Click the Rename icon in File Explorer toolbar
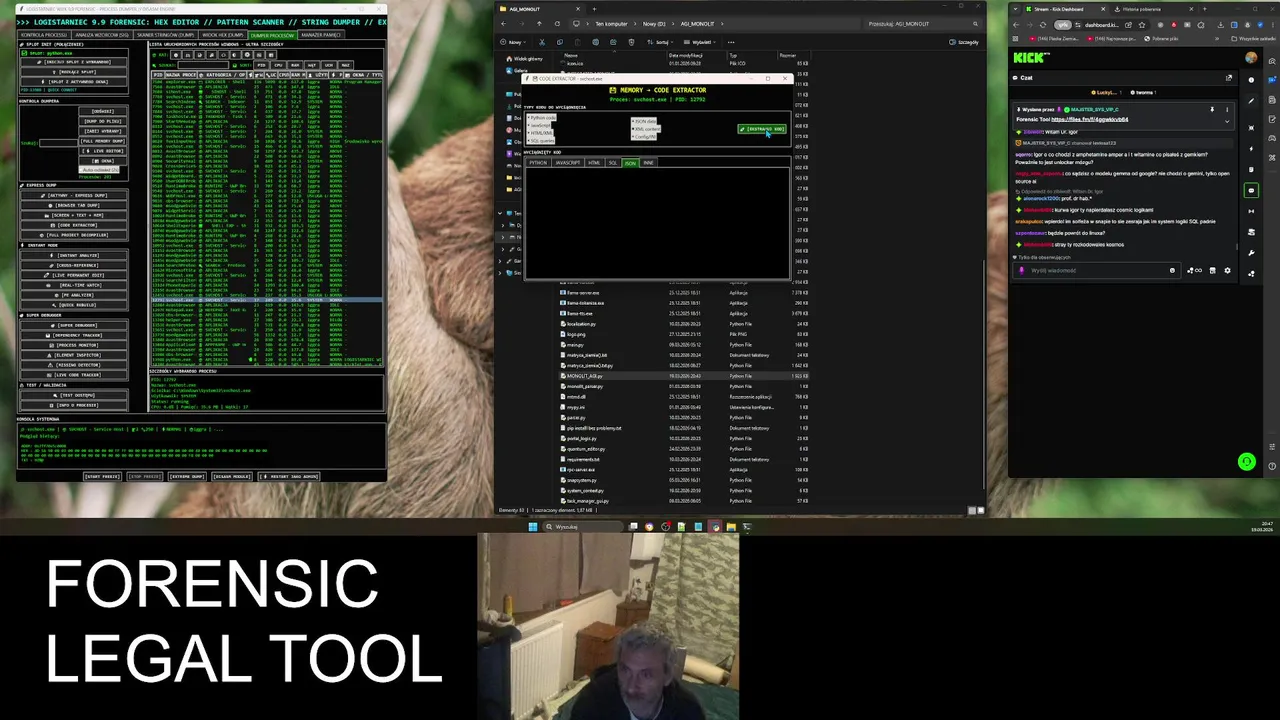 click(x=596, y=42)
